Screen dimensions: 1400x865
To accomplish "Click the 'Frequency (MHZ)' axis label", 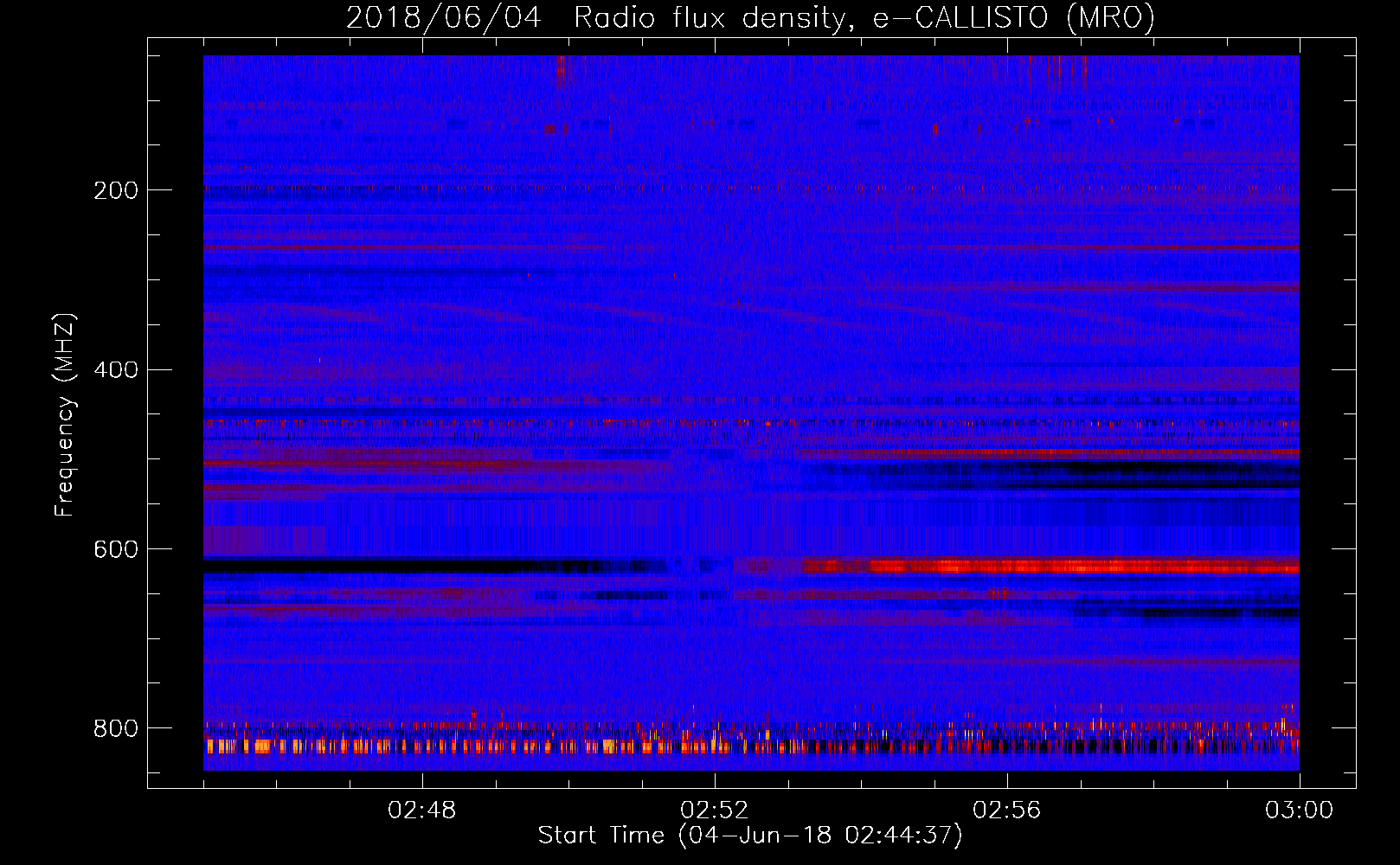I will (x=65, y=415).
